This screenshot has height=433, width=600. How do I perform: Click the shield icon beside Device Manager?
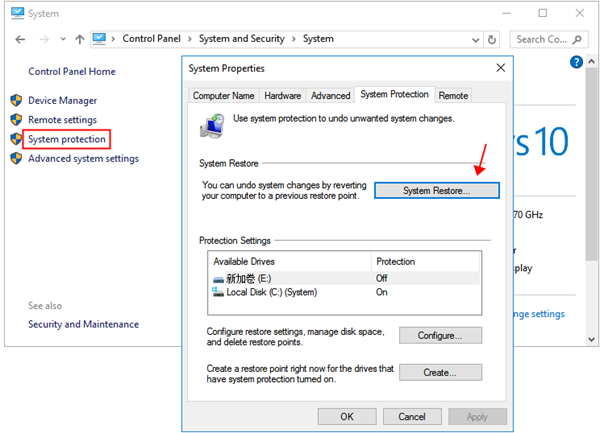pos(16,101)
